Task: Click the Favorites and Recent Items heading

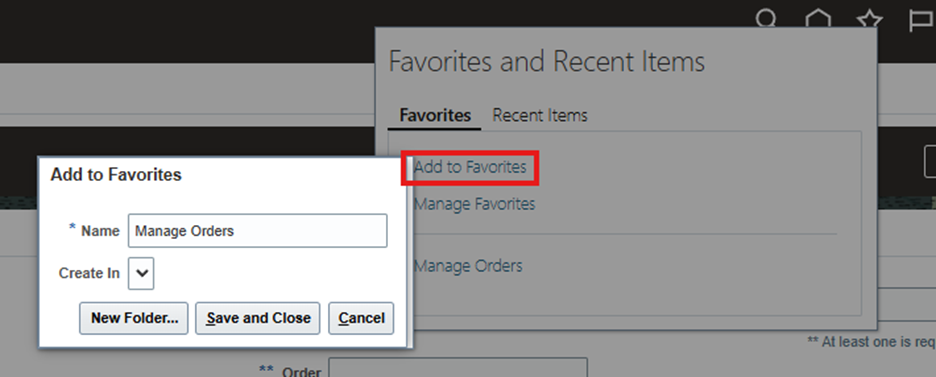Action: [546, 61]
